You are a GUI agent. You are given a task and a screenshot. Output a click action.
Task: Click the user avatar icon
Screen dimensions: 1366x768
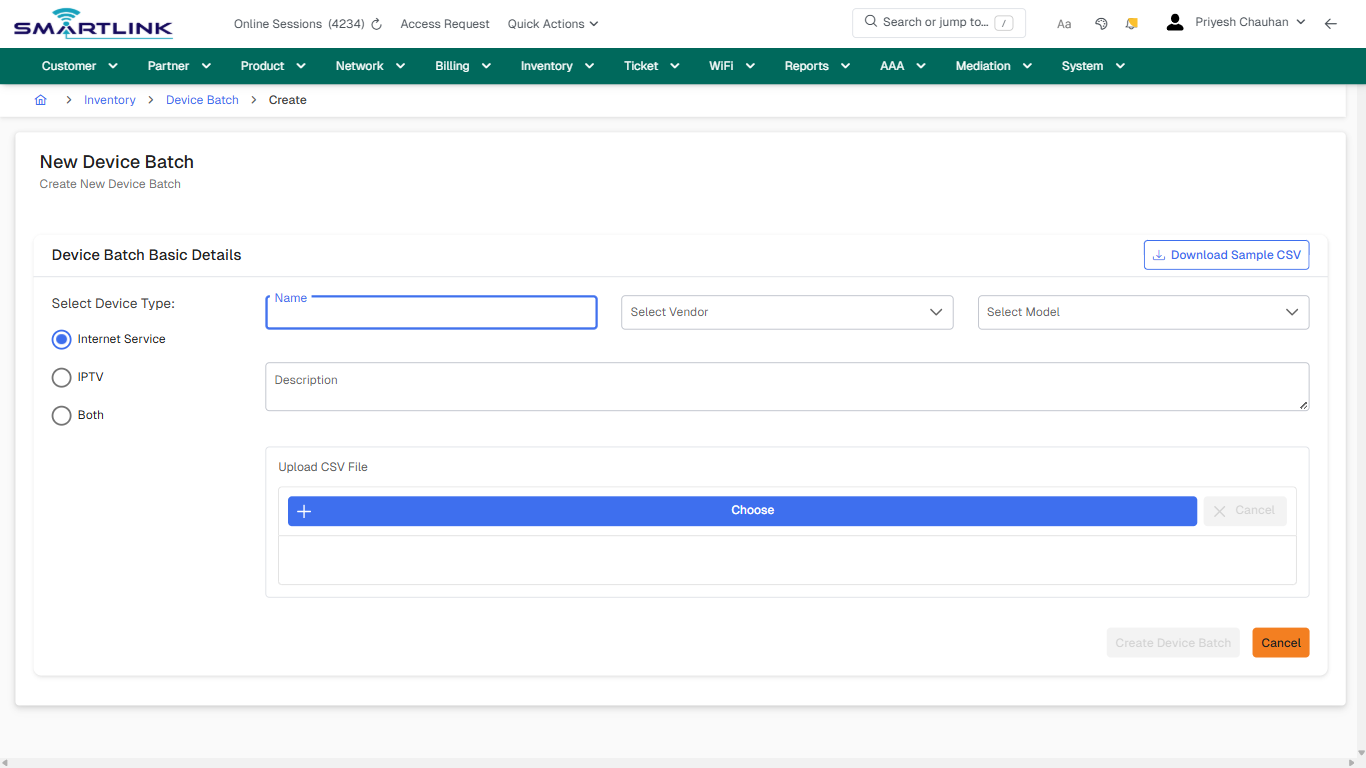point(1174,21)
